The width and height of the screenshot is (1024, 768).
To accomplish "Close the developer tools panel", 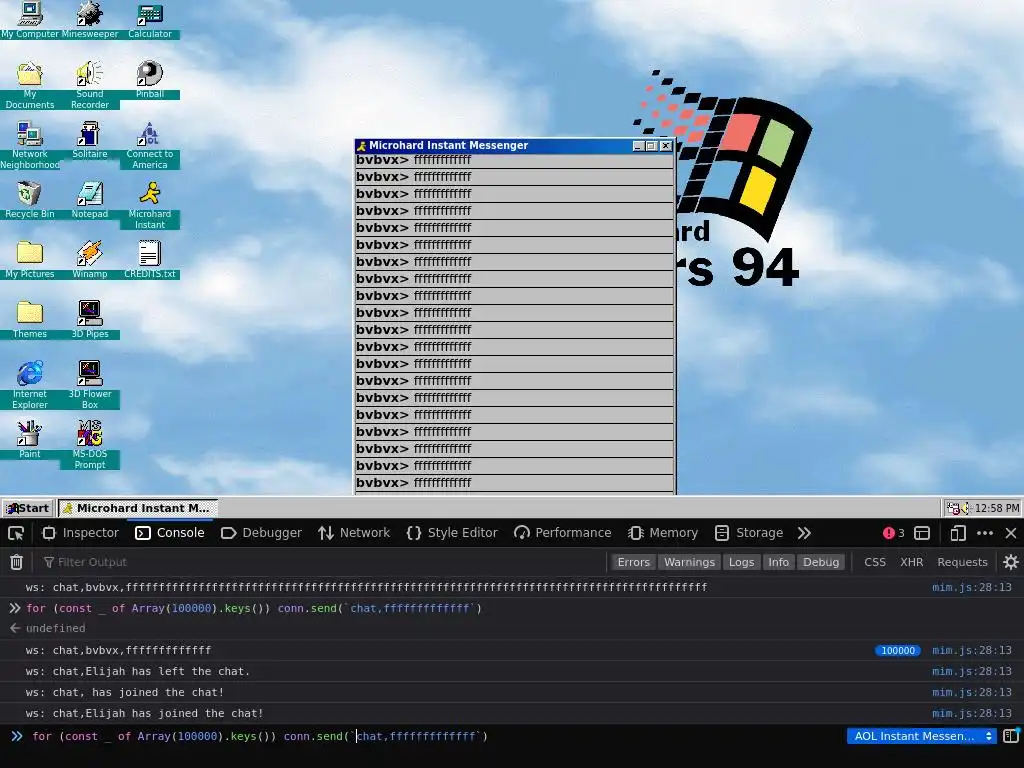I will tap(1011, 533).
